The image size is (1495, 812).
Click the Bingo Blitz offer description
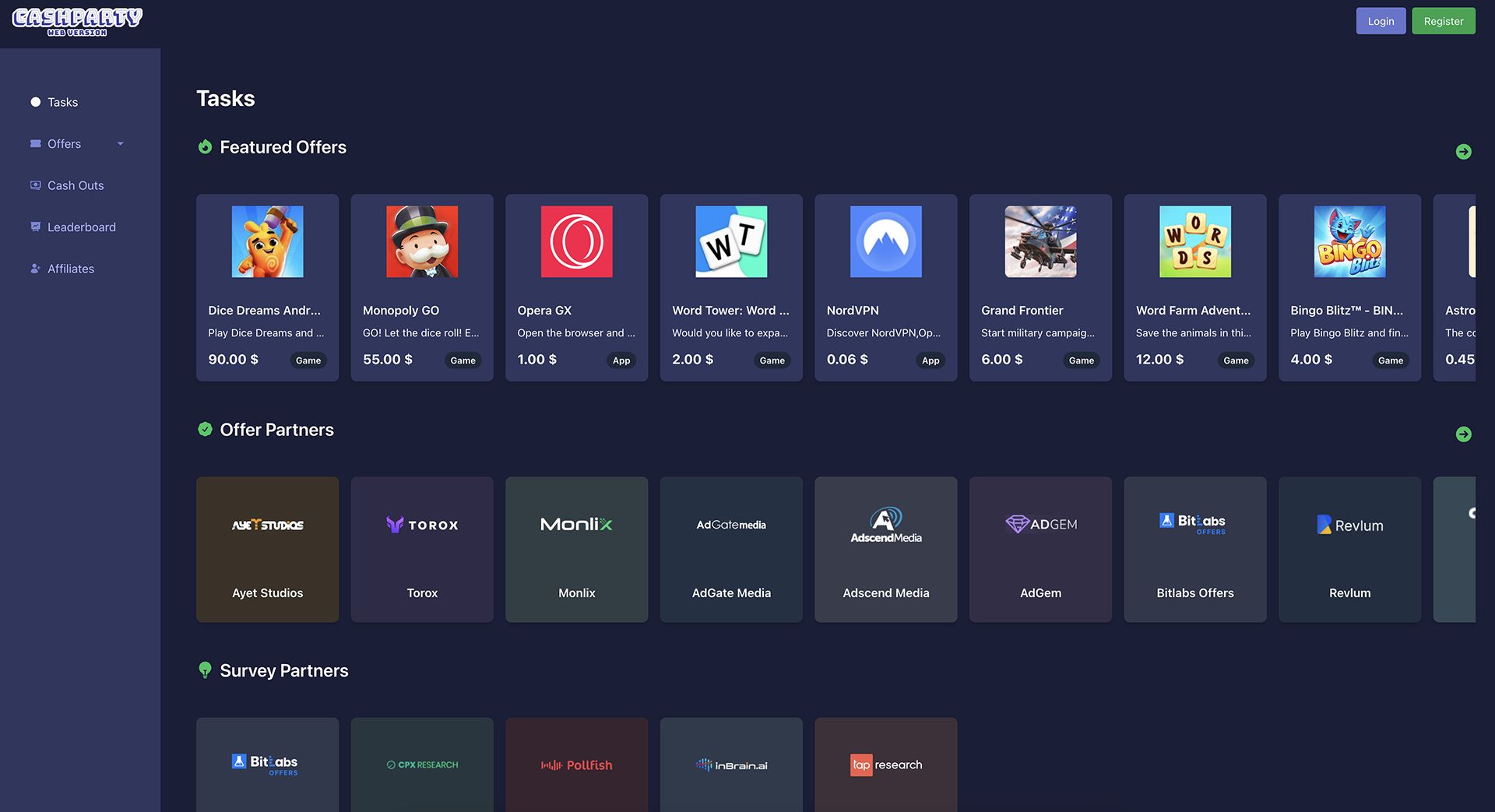coord(1349,333)
